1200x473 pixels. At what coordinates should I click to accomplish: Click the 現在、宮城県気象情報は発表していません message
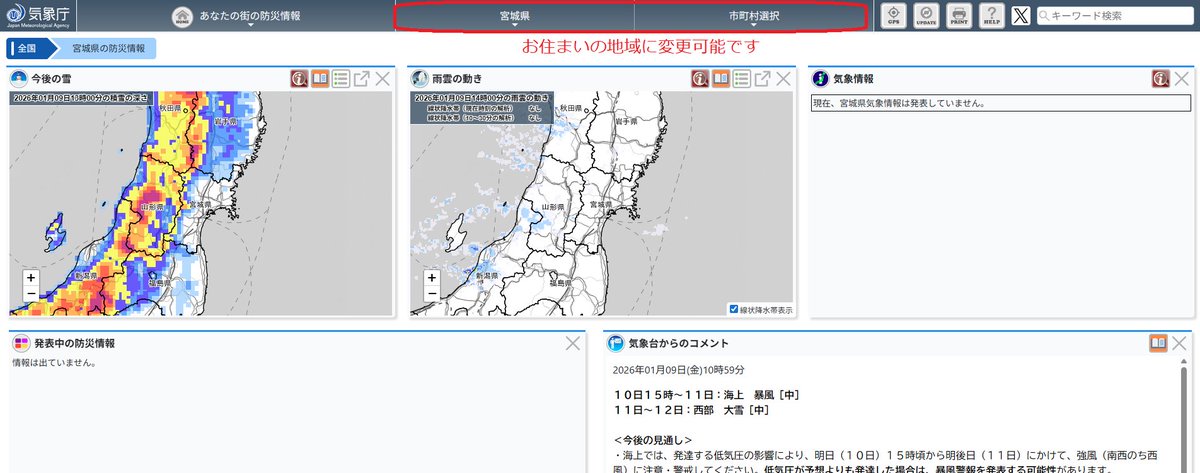[900, 103]
